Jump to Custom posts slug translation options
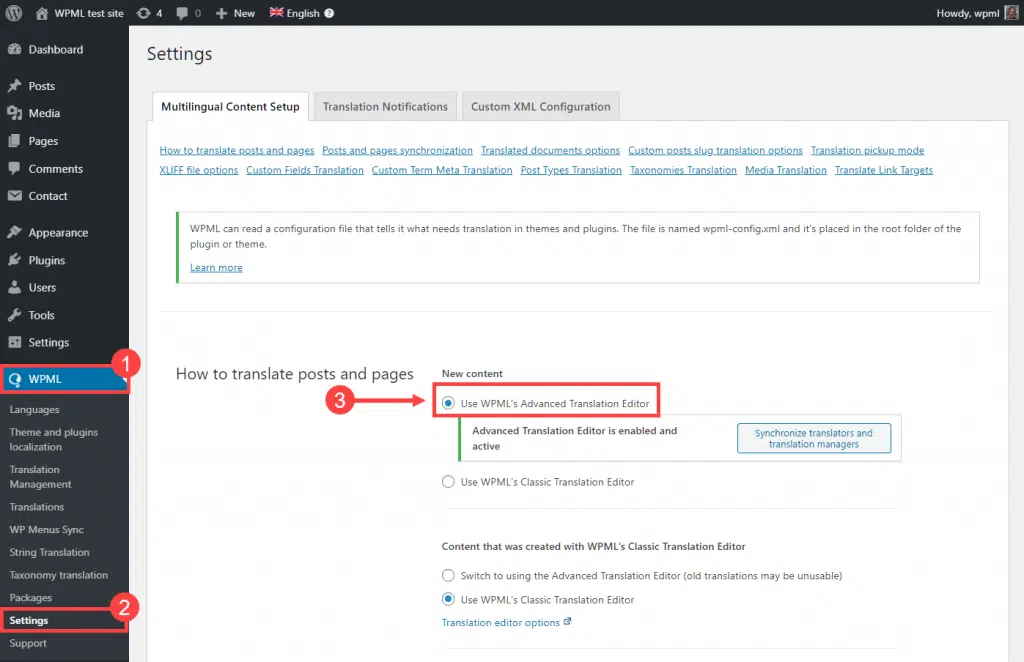This screenshot has height=662, width=1024. click(x=715, y=150)
